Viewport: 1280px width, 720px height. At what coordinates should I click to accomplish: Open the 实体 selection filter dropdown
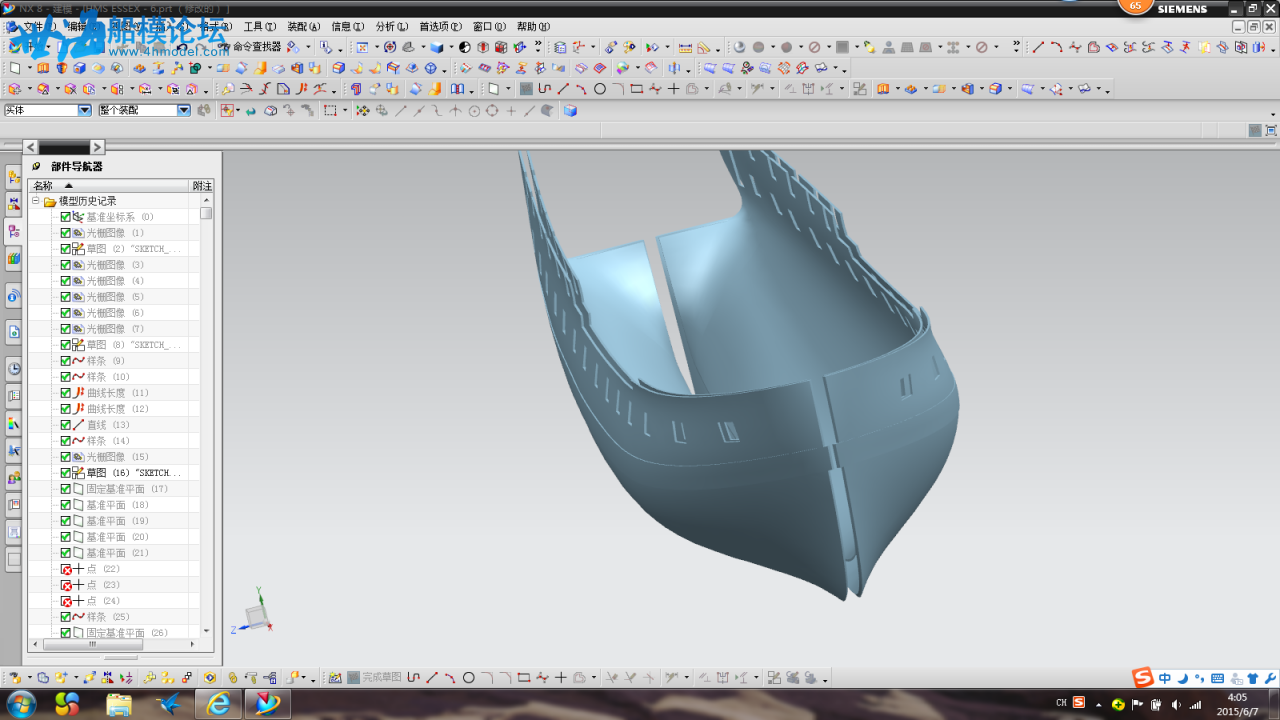point(84,111)
